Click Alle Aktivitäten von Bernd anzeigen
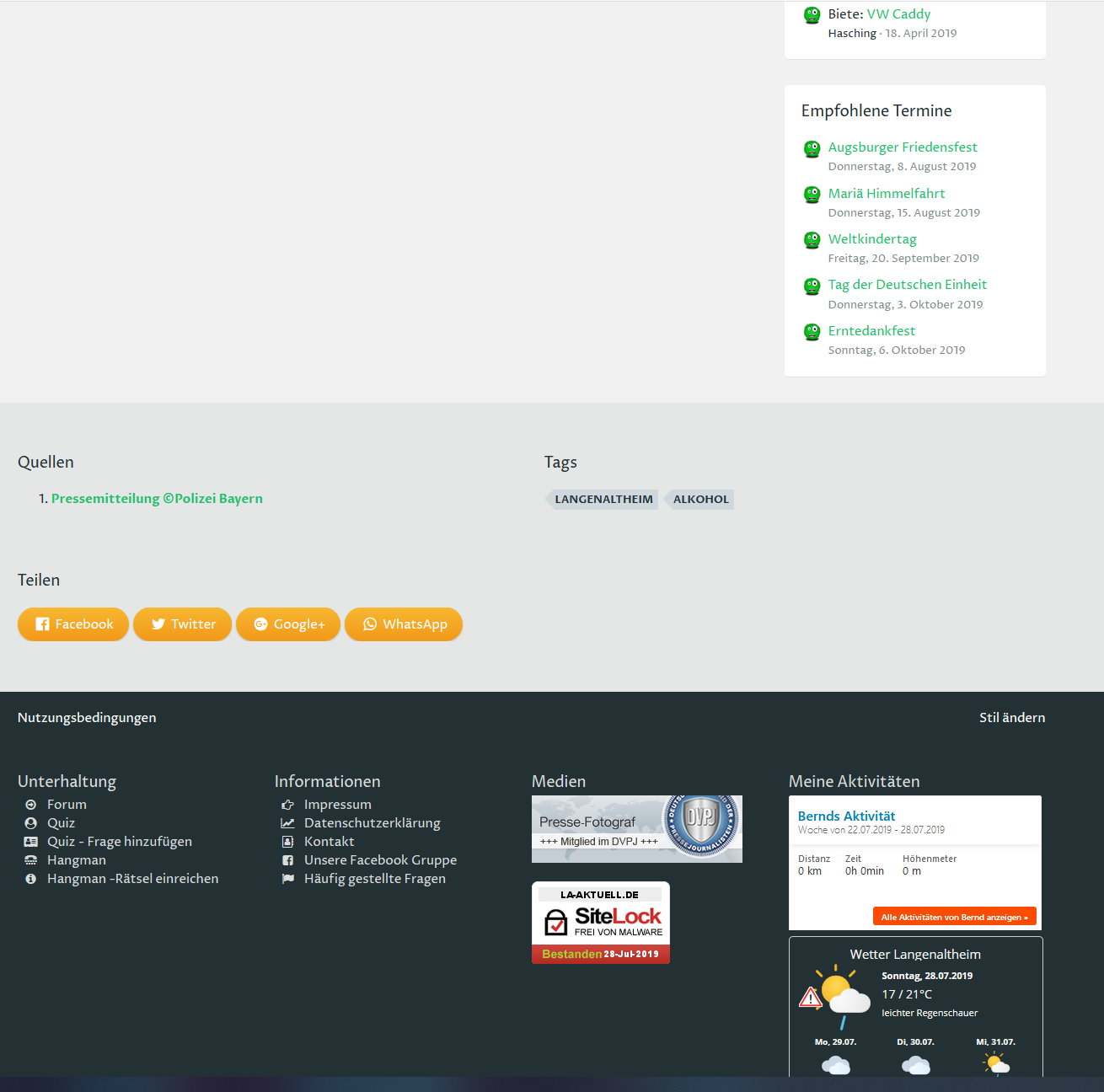 click(954, 918)
